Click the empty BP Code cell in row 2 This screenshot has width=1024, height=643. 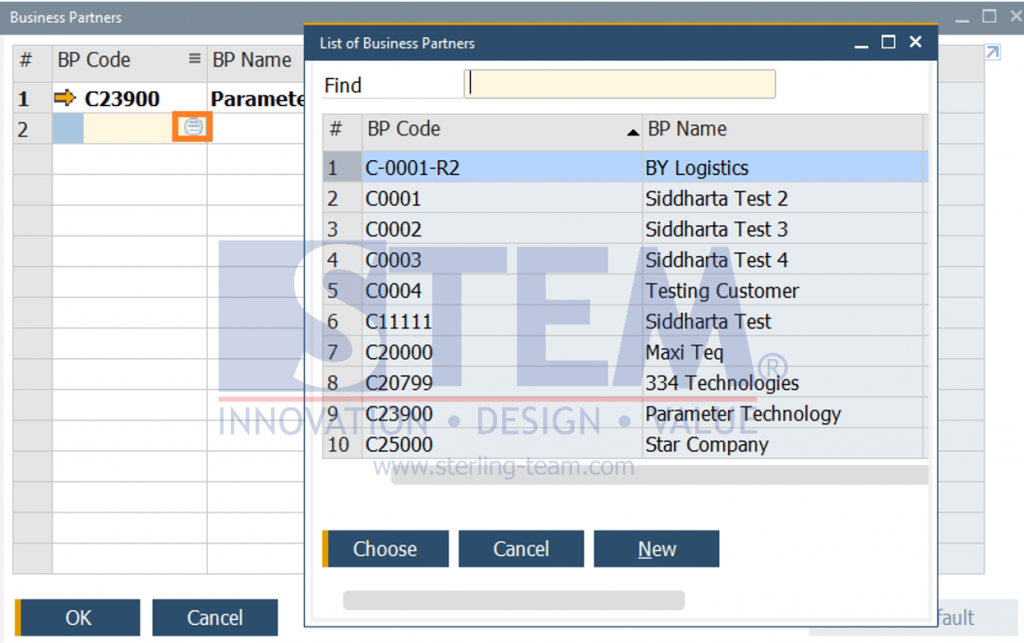click(x=130, y=128)
